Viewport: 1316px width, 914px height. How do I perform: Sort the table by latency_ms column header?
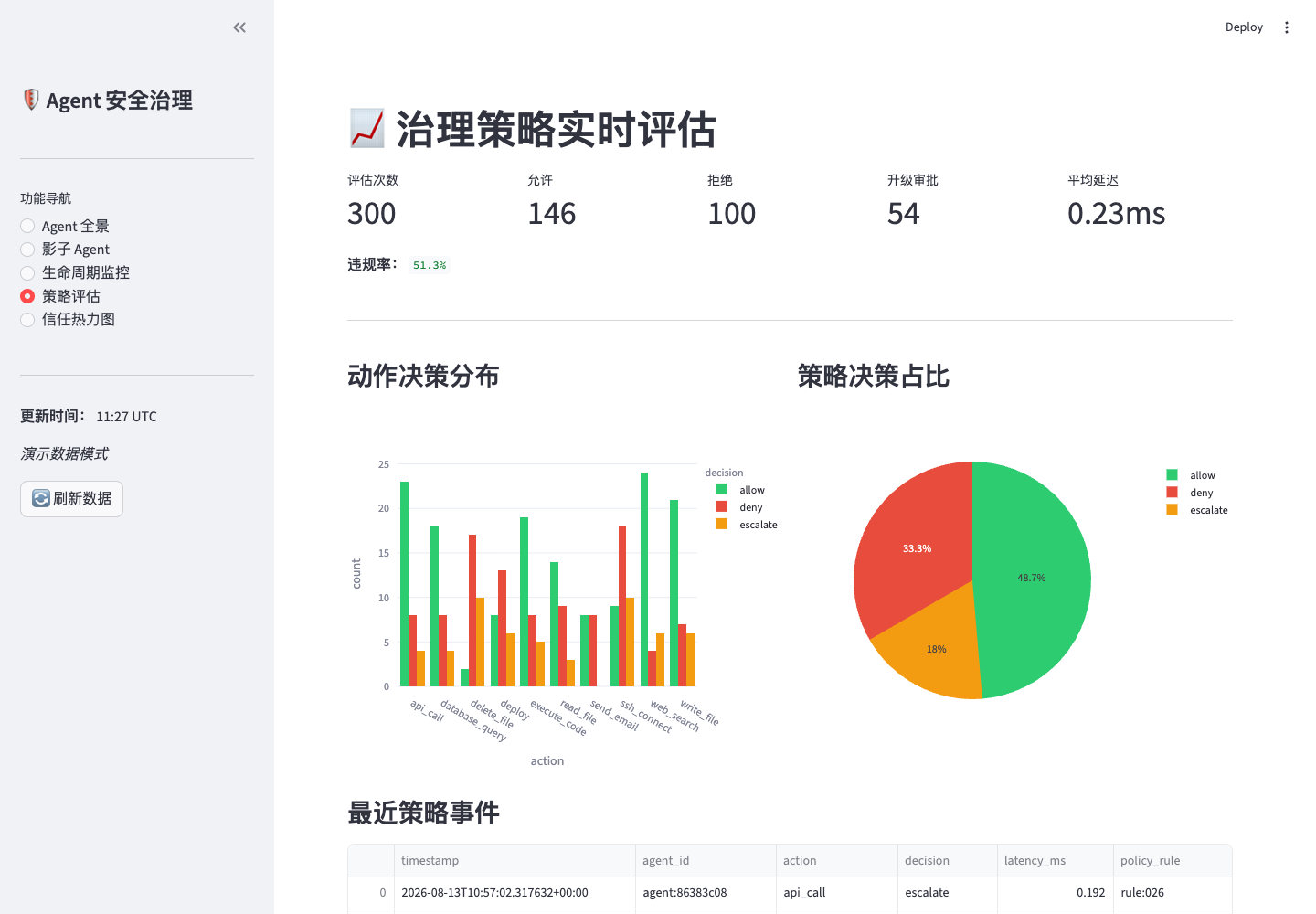(1055, 860)
